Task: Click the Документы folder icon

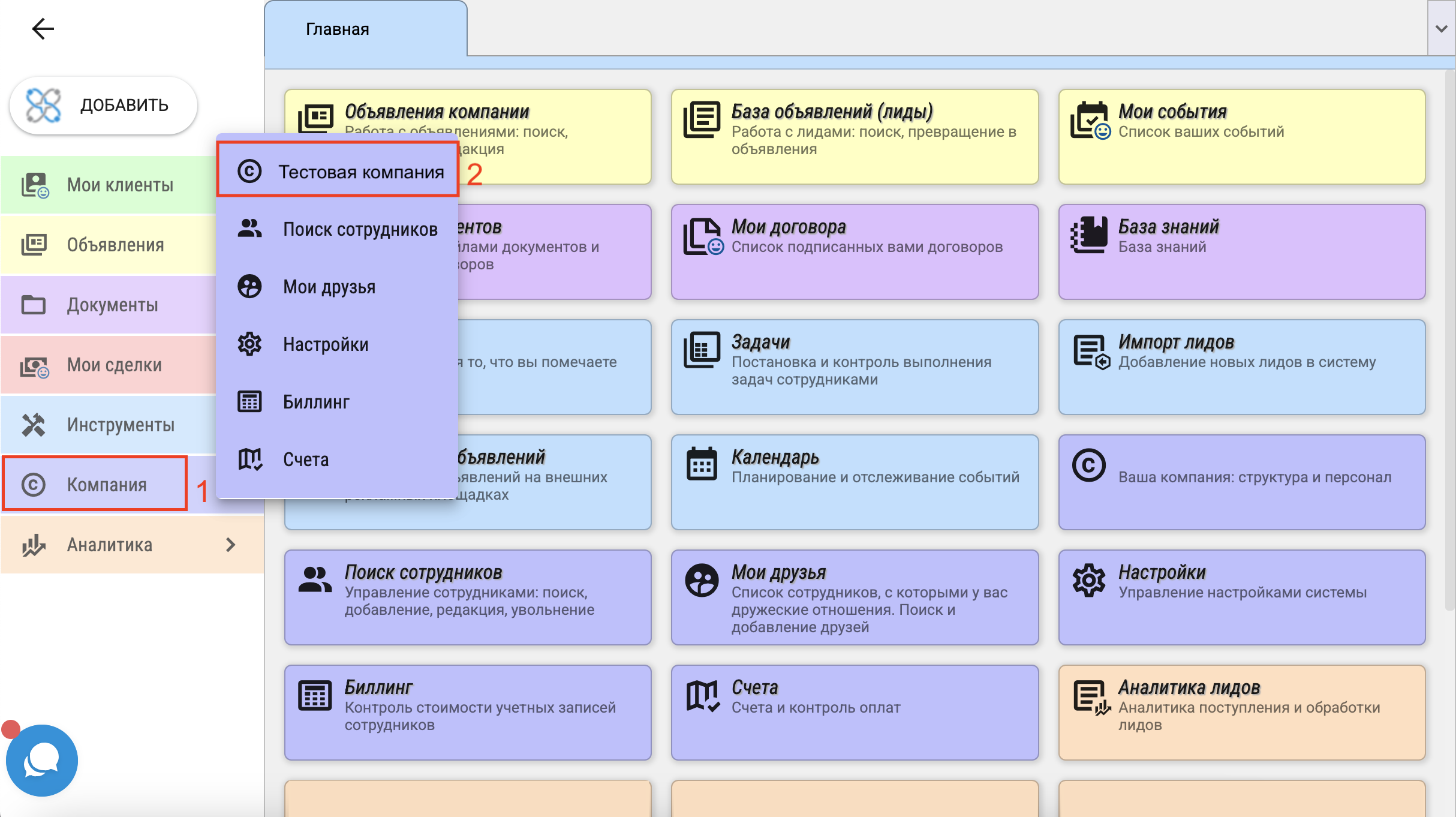Action: point(34,305)
